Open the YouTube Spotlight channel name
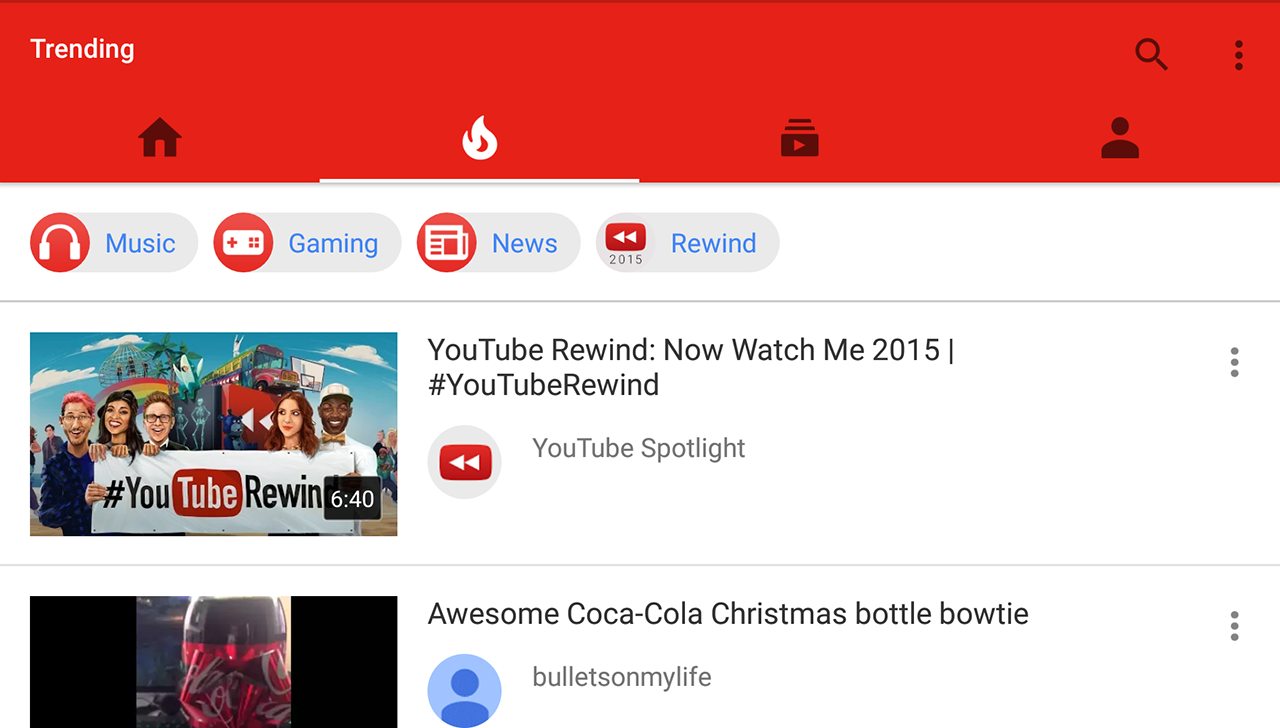Image resolution: width=1280 pixels, height=728 pixels. click(x=639, y=448)
